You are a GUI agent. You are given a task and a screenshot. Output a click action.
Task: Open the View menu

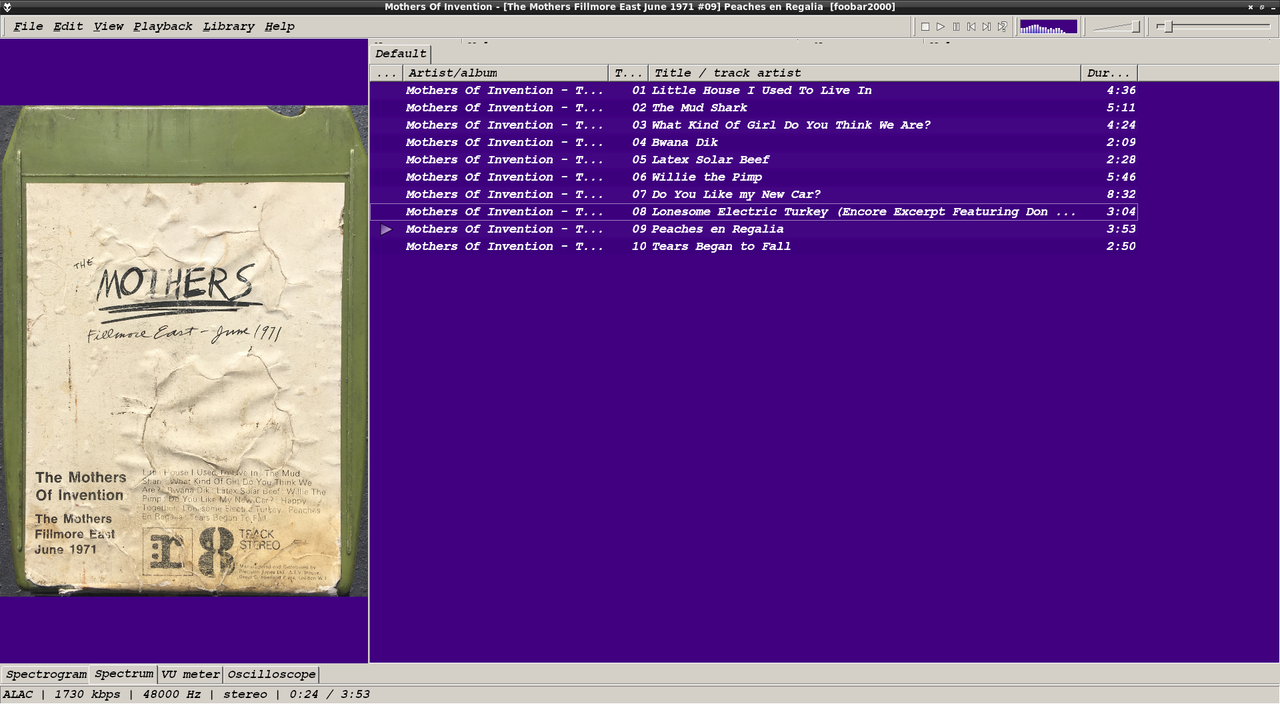tap(108, 26)
